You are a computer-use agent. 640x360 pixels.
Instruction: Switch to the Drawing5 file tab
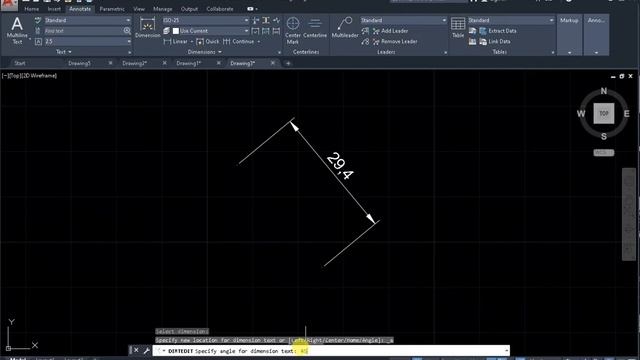(x=79, y=63)
